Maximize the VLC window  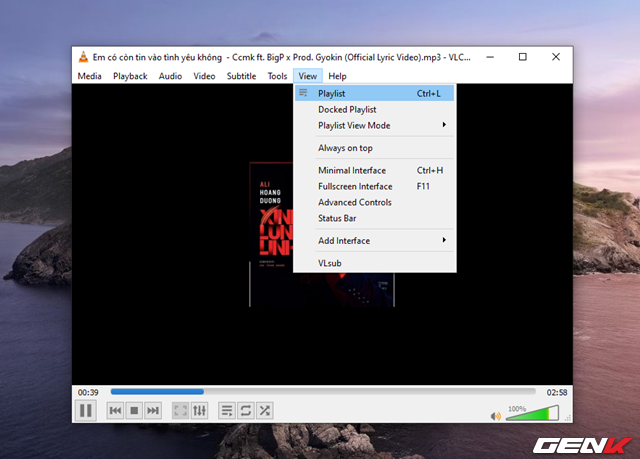522,57
